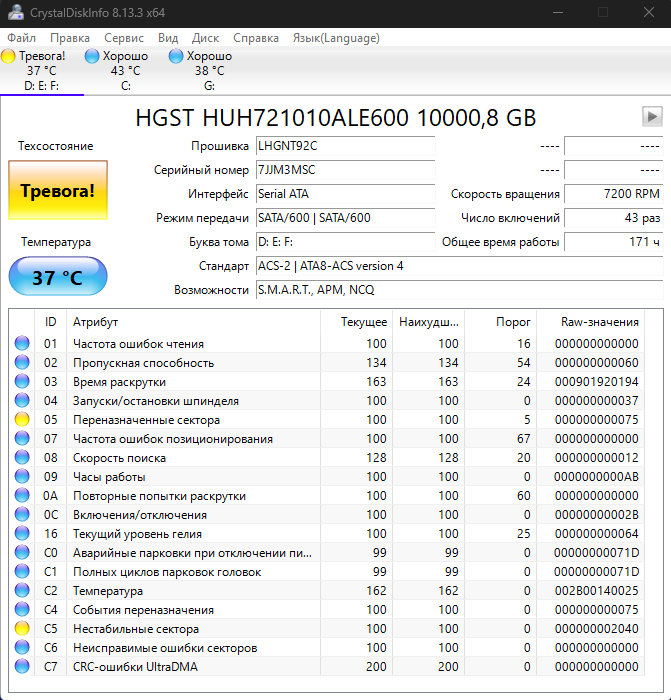Click status icon for Частота ошибок позиционирования
This screenshot has width=671, height=700.
[x=22, y=439]
